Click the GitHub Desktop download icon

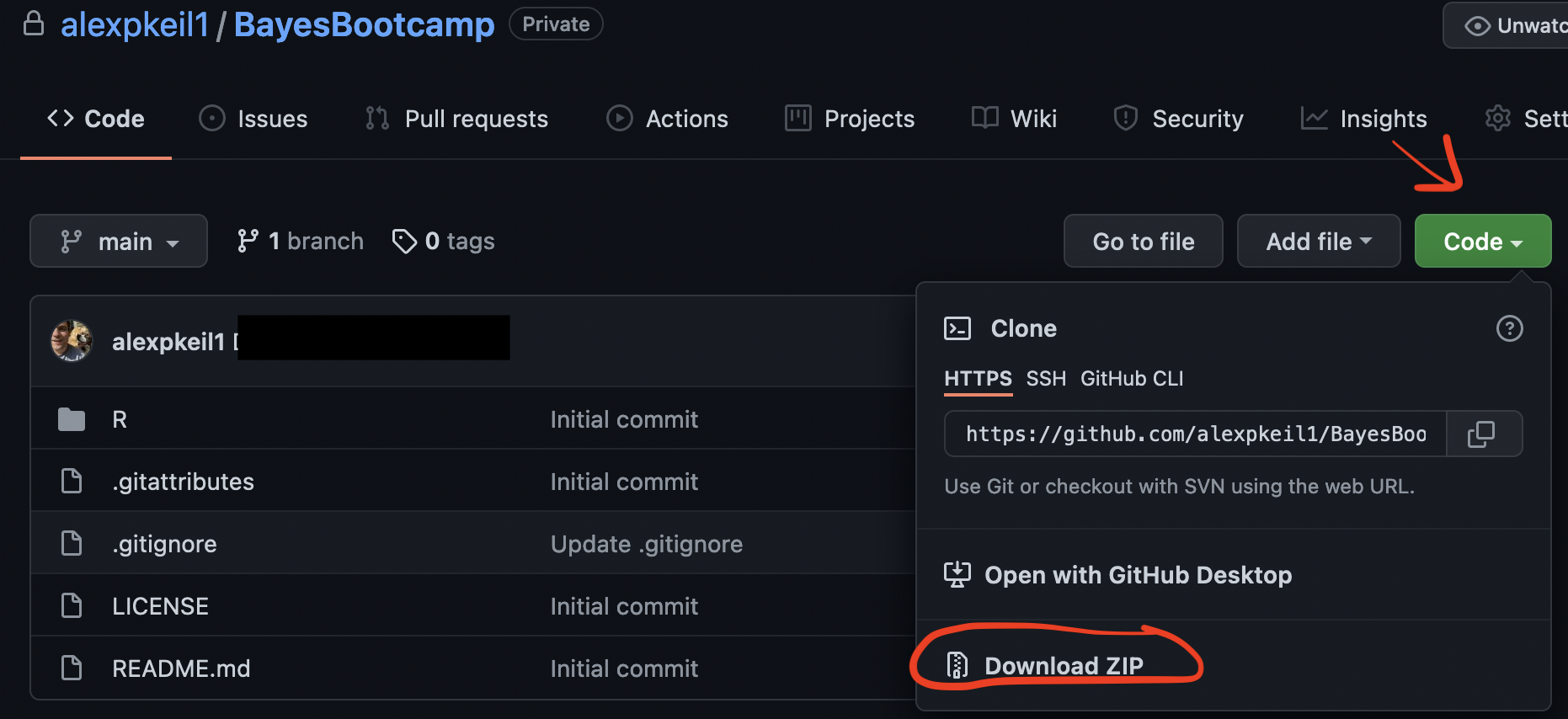pos(957,575)
